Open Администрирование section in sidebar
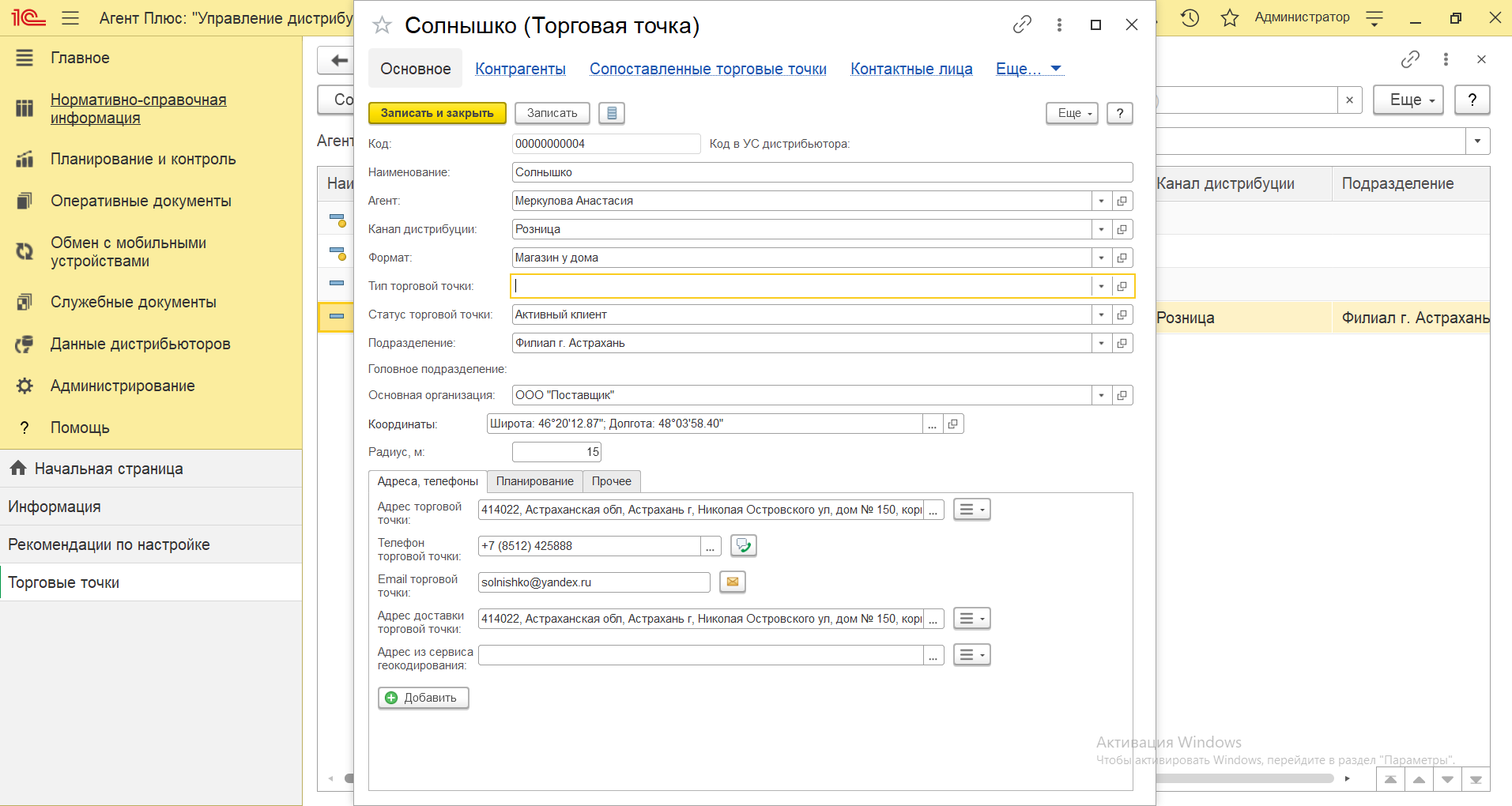Screen dimensions: 1512x806 click(x=123, y=386)
